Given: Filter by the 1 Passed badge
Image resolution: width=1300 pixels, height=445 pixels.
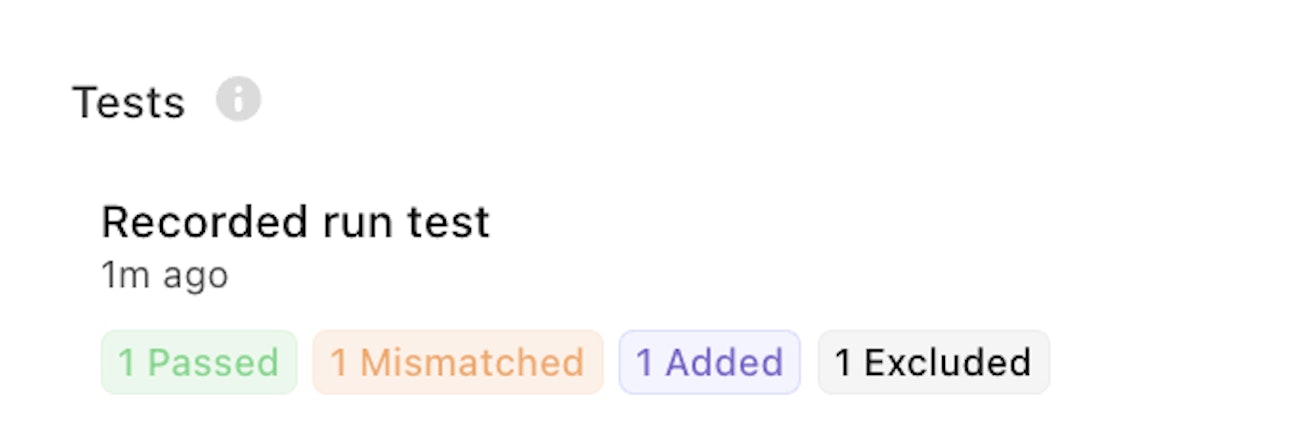Looking at the screenshot, I should 199,362.
